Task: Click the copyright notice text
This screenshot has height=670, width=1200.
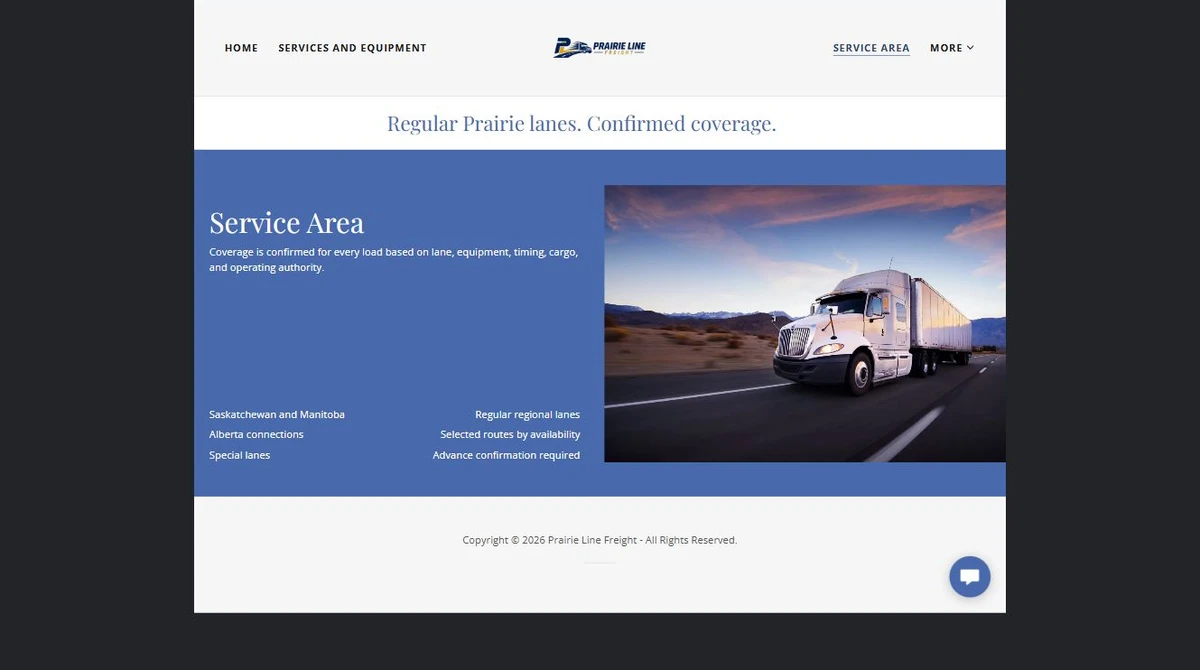Action: 600,540
